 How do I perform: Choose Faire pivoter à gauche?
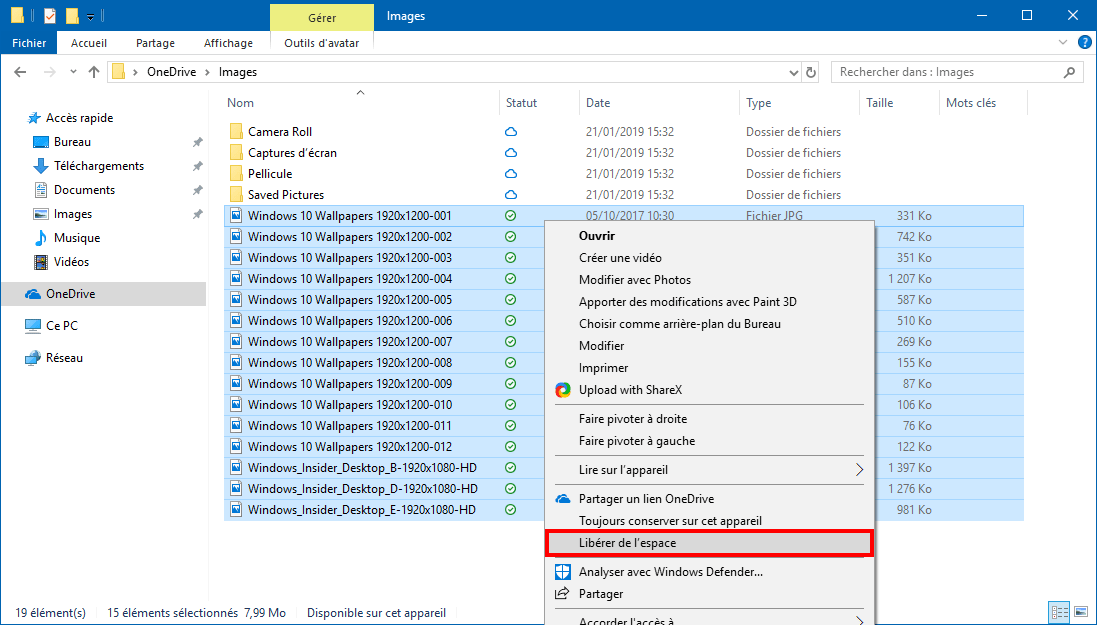(x=637, y=441)
